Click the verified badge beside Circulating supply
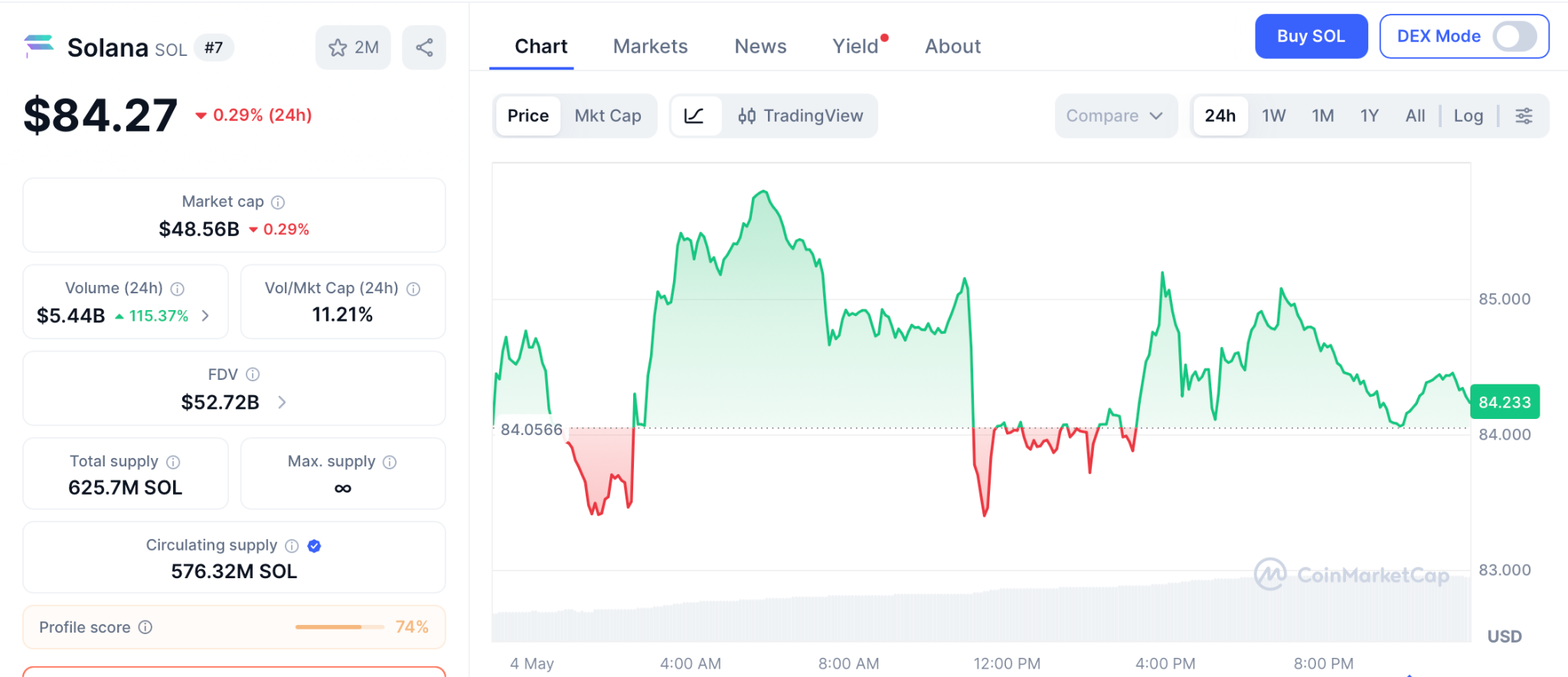 pos(314,546)
